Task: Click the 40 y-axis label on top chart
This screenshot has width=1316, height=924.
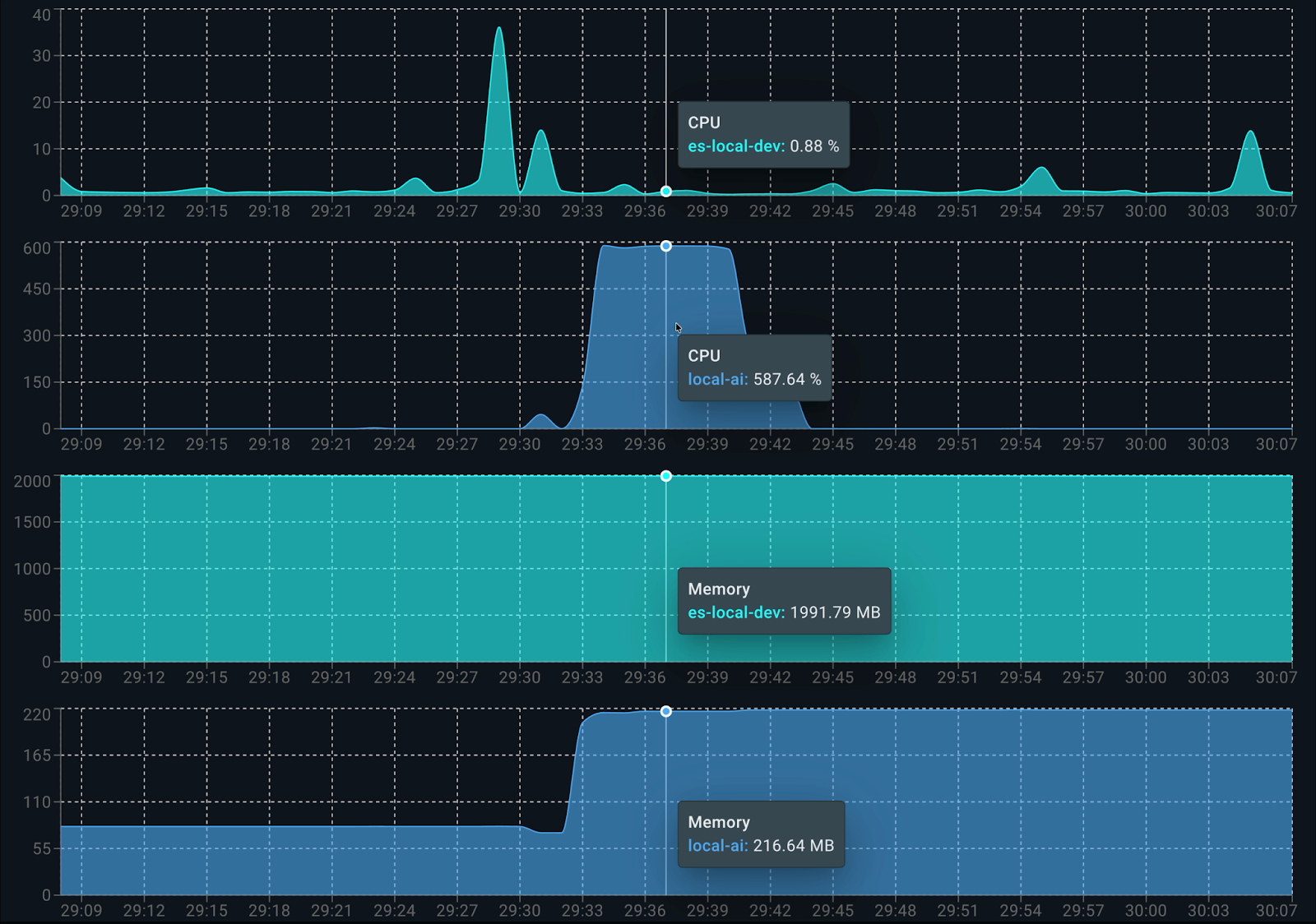Action: (x=42, y=15)
